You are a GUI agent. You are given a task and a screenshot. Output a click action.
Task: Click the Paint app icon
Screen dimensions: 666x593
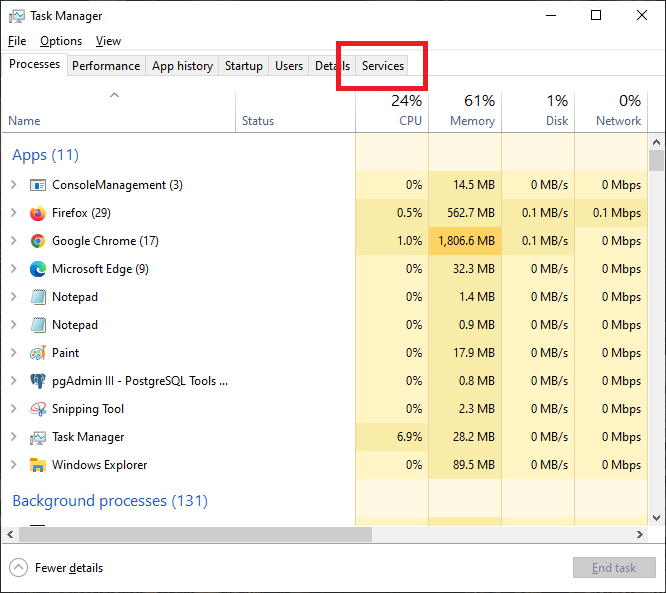(x=38, y=353)
